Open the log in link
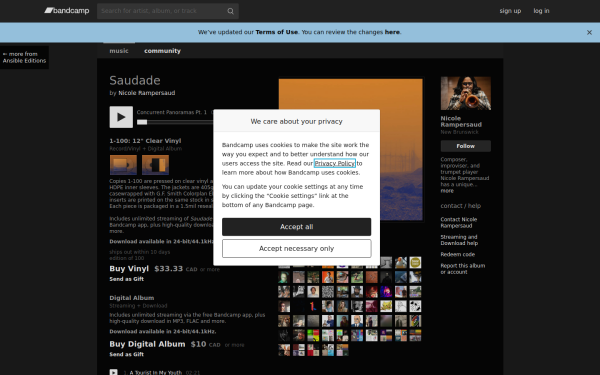The width and height of the screenshot is (600, 375). (x=541, y=11)
